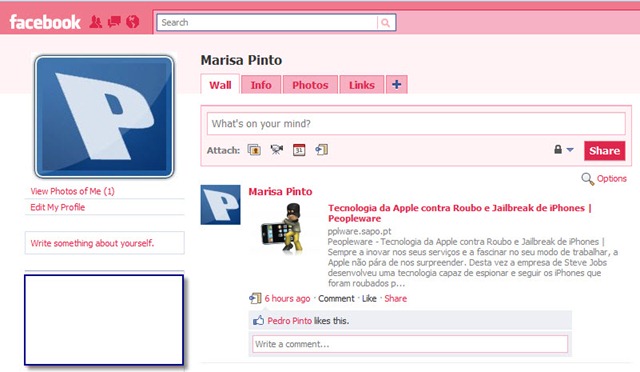640x372 pixels.
Task: Click the Marisa Pinto profile name heading
Action: click(241, 60)
